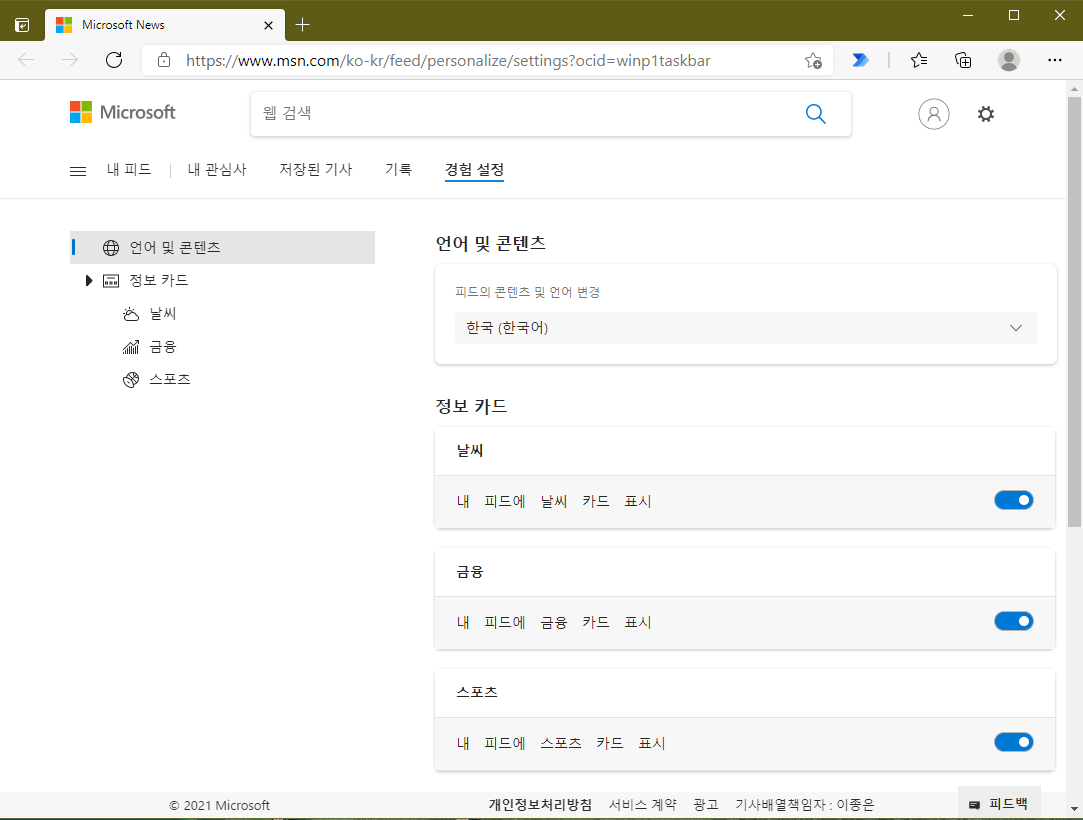Click the 정보 카드 section heading
The height and width of the screenshot is (820, 1083).
471,406
